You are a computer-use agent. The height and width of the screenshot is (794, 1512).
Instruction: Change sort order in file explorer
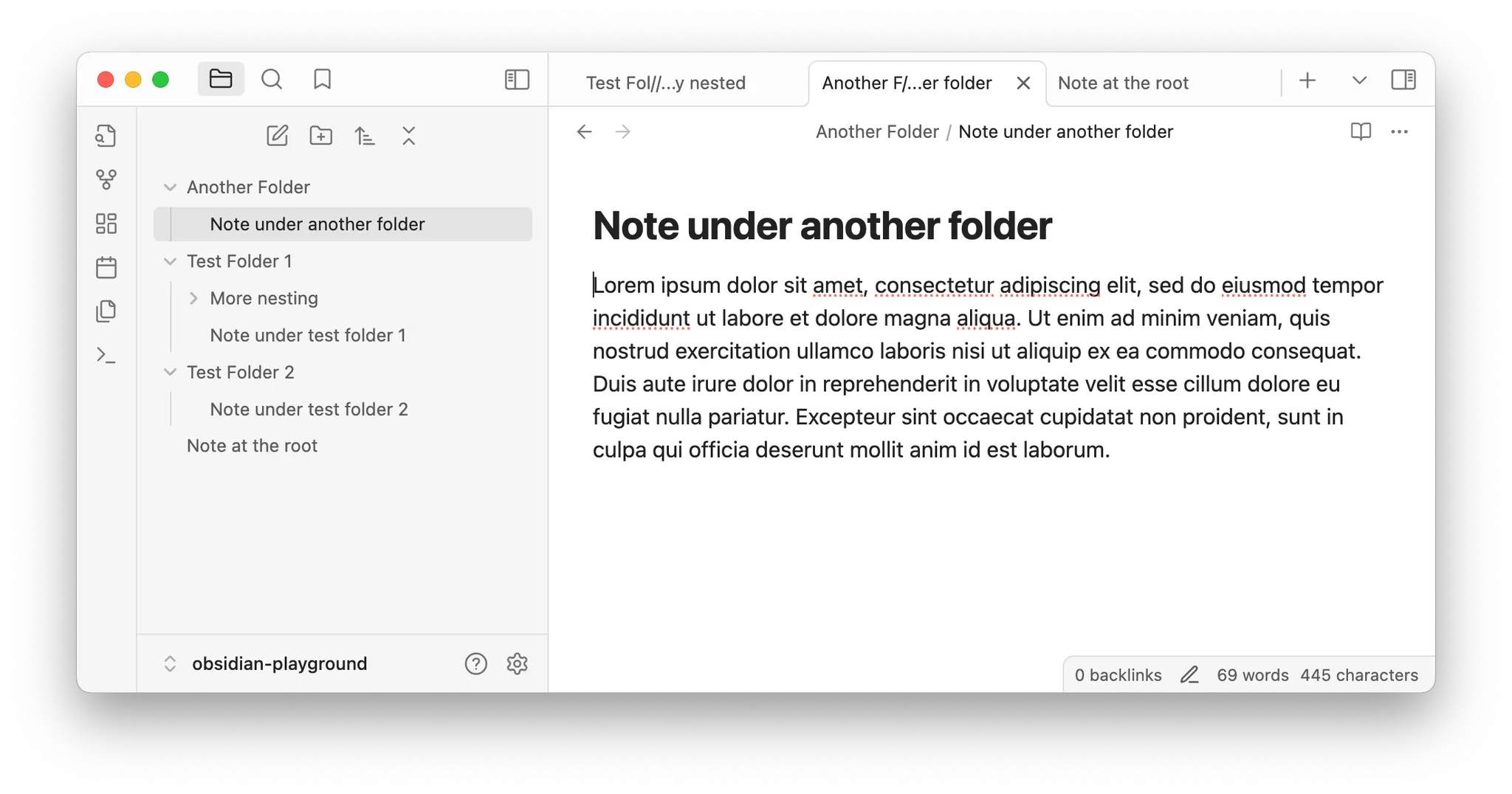pos(365,136)
